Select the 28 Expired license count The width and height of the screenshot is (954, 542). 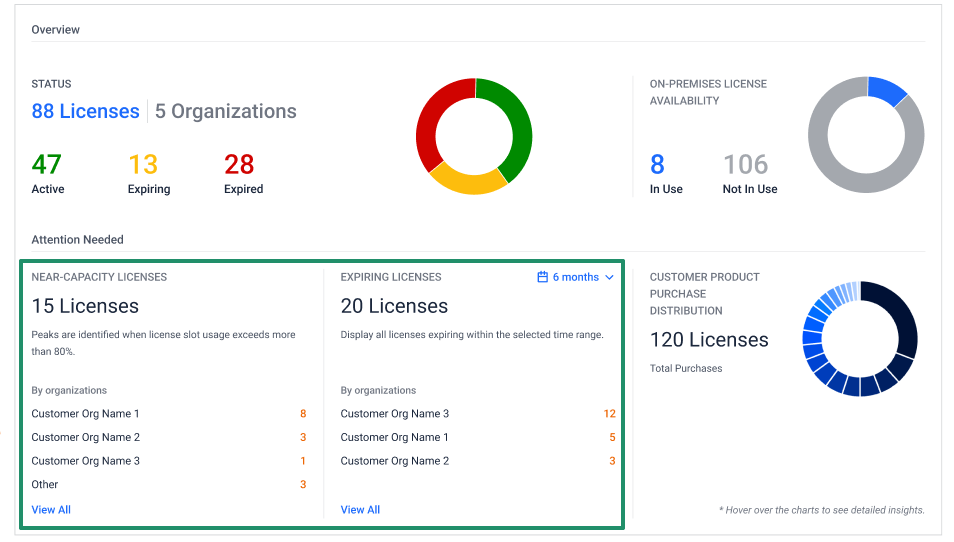tap(239, 164)
